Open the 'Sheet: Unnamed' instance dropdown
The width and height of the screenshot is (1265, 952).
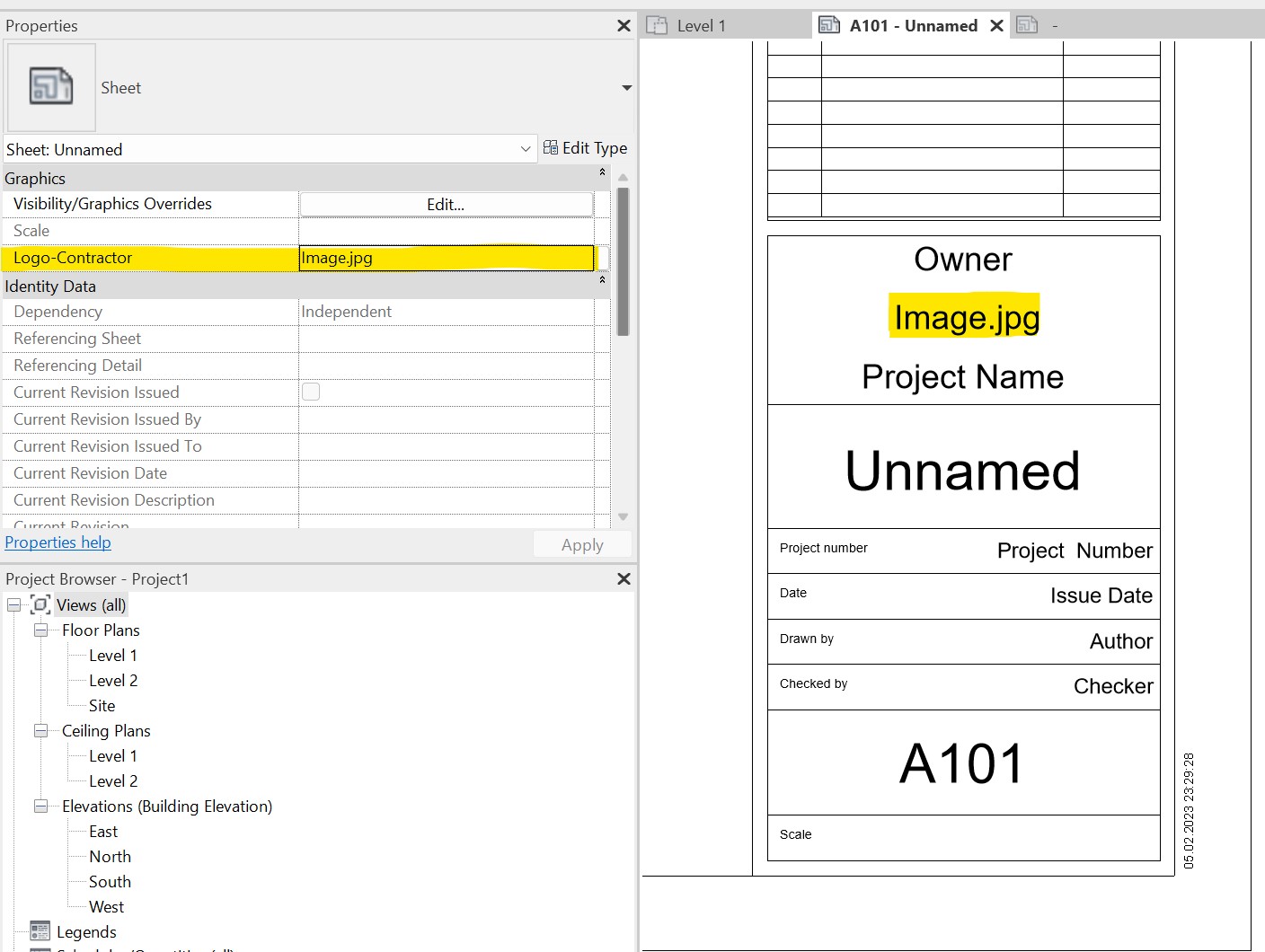[x=270, y=149]
